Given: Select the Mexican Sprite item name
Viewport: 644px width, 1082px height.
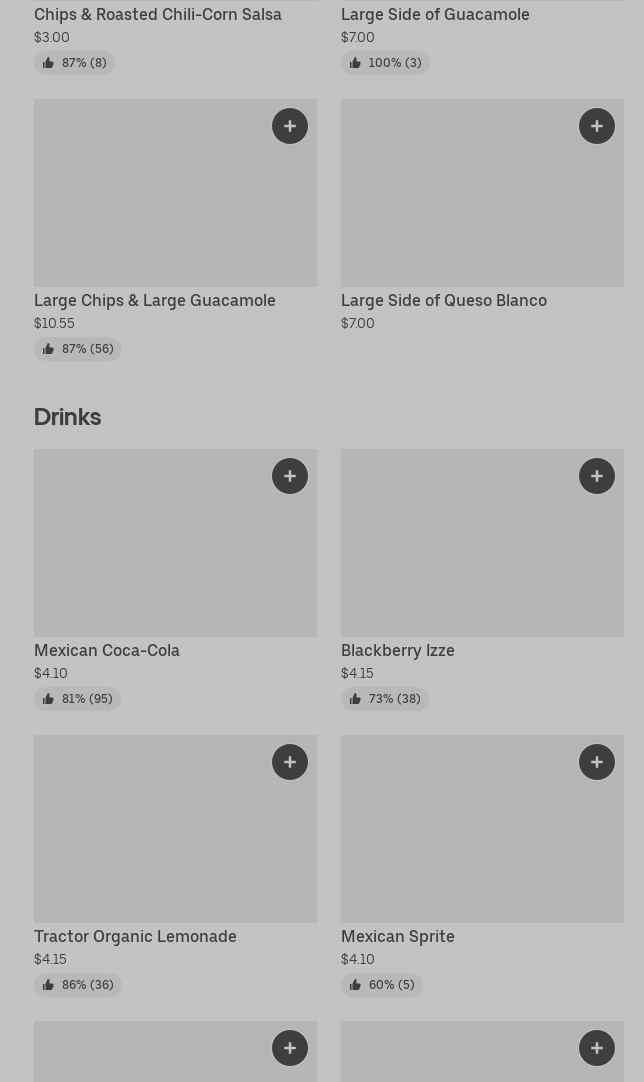Looking at the screenshot, I should [398, 936].
